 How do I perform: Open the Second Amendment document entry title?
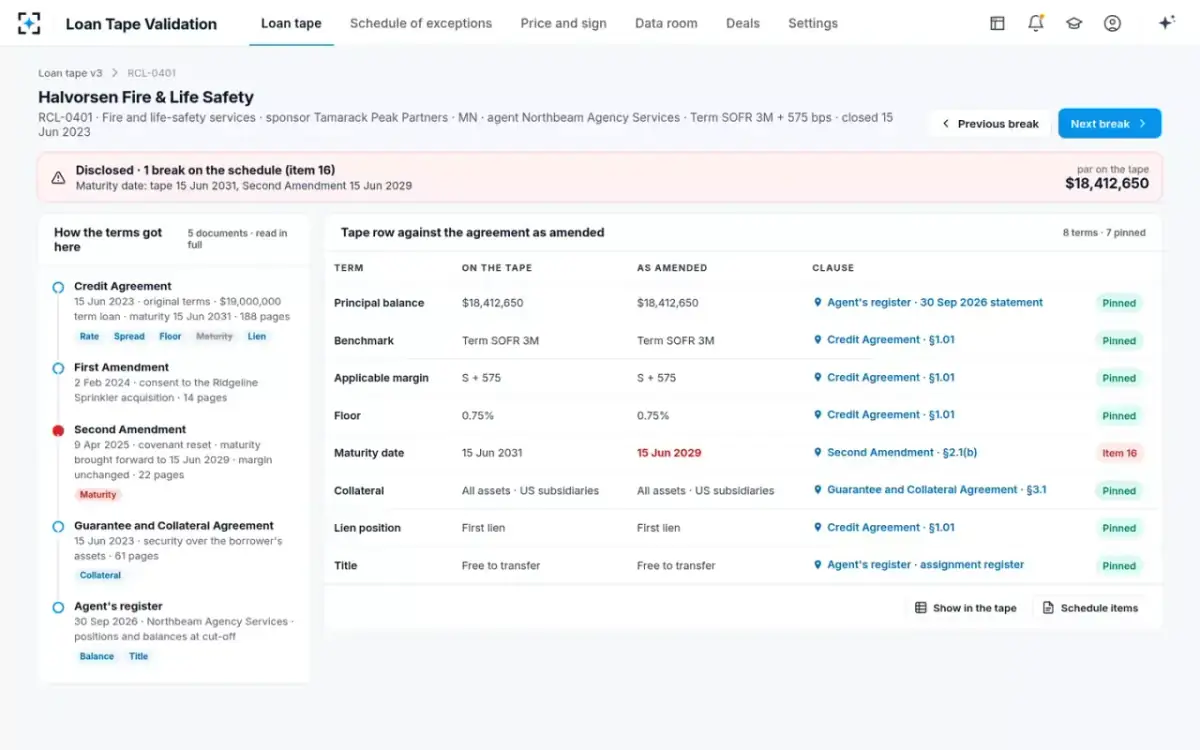click(x=130, y=429)
